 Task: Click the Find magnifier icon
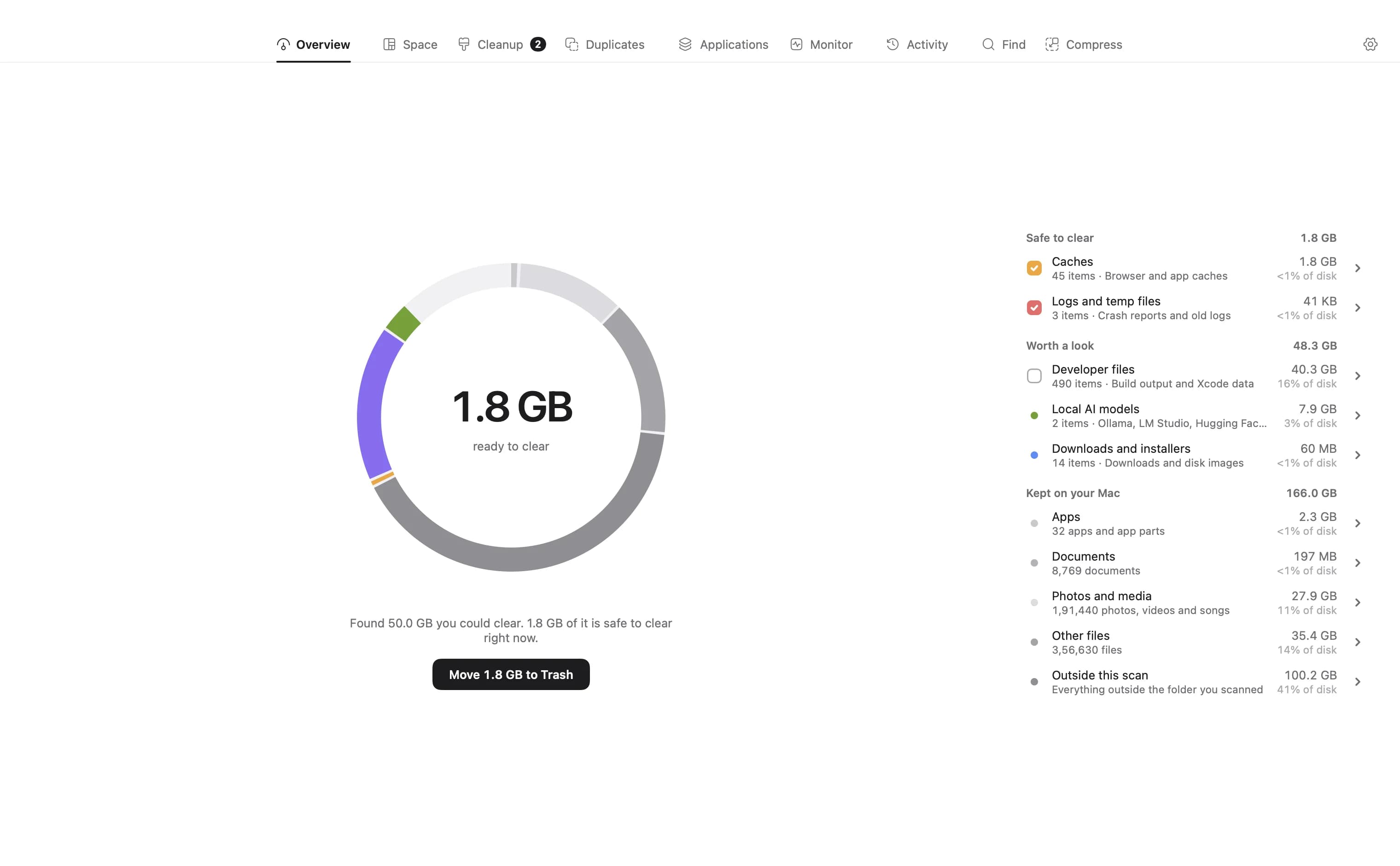pos(988,44)
